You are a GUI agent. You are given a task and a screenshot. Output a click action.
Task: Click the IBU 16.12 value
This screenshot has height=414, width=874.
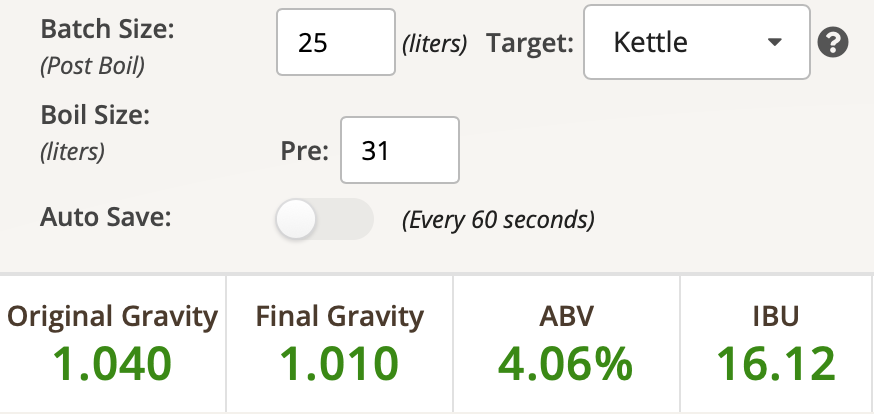click(x=775, y=364)
